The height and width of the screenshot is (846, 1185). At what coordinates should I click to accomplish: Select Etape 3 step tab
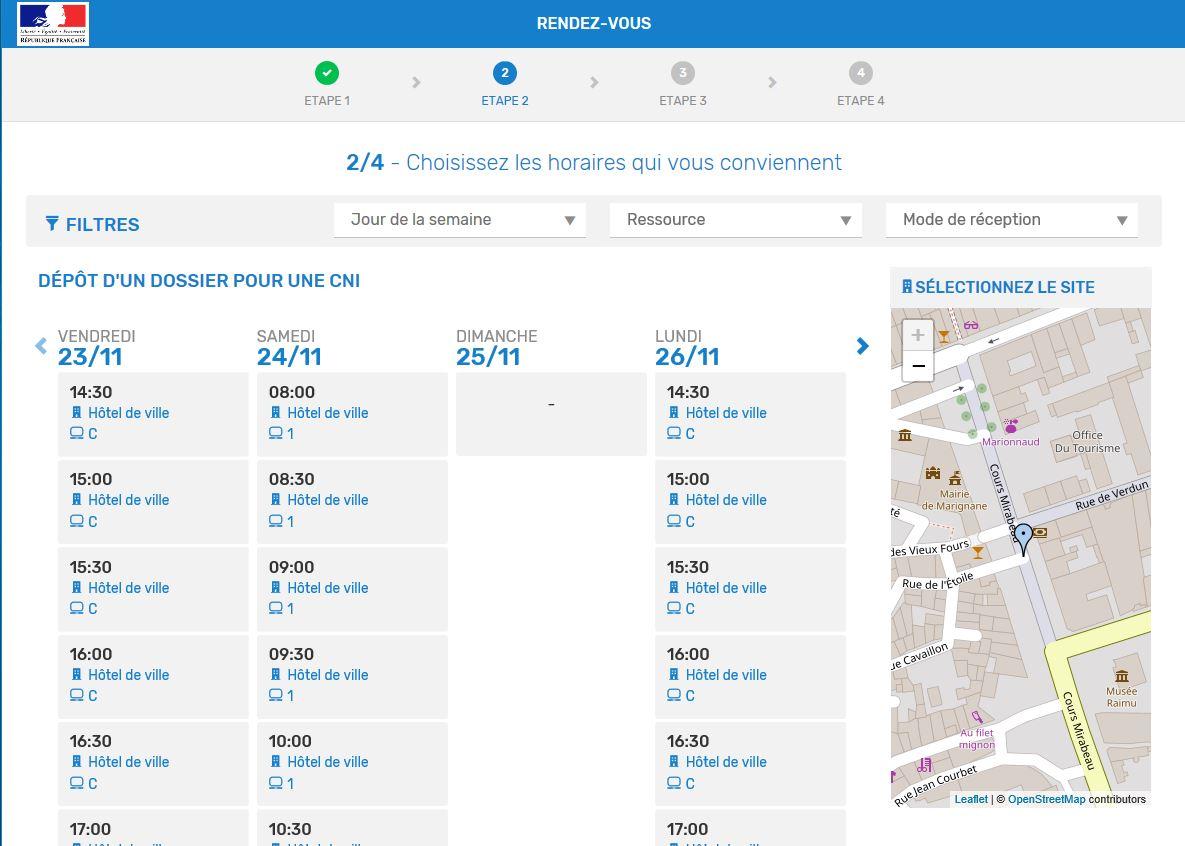click(x=682, y=84)
